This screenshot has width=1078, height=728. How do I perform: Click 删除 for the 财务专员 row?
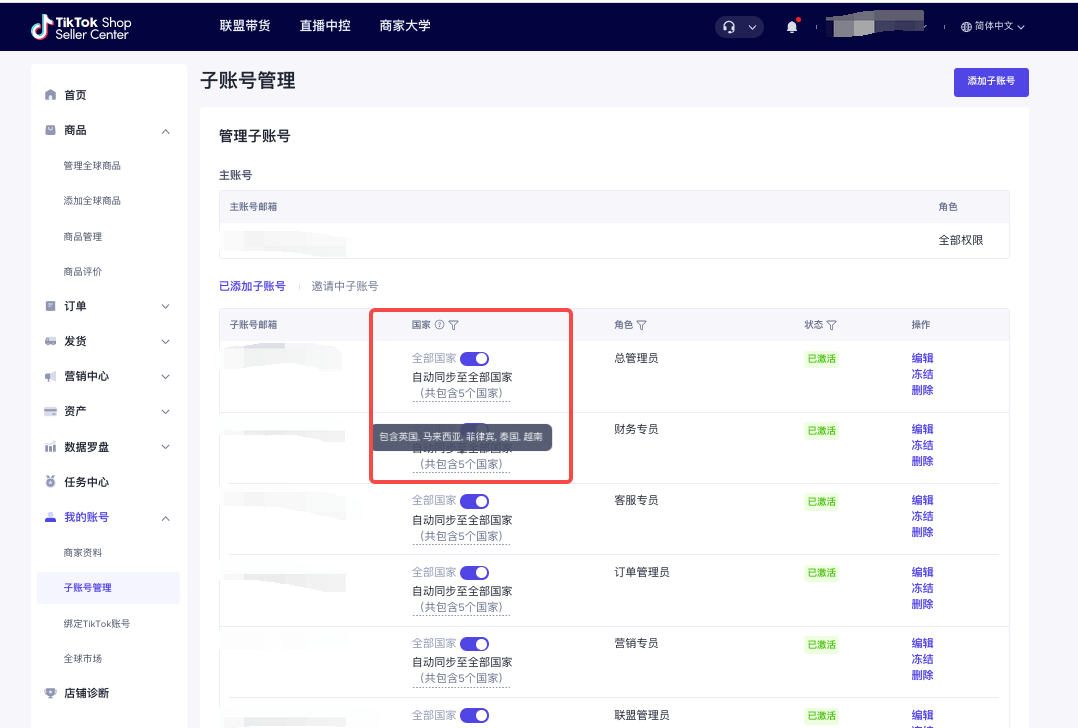tap(923, 461)
